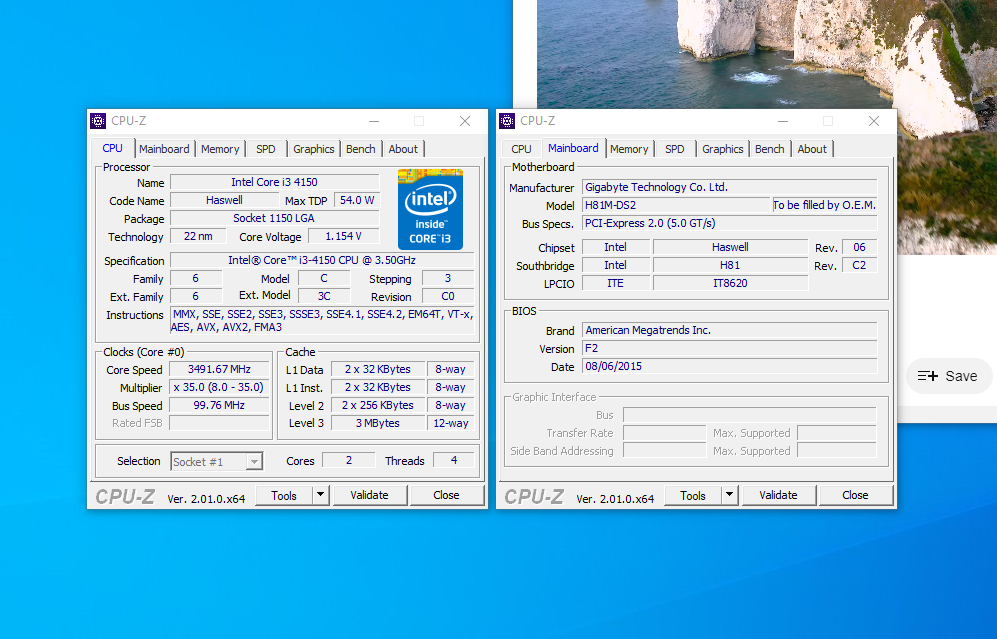Click the Close button in the left window
997x639 pixels.
click(446, 495)
